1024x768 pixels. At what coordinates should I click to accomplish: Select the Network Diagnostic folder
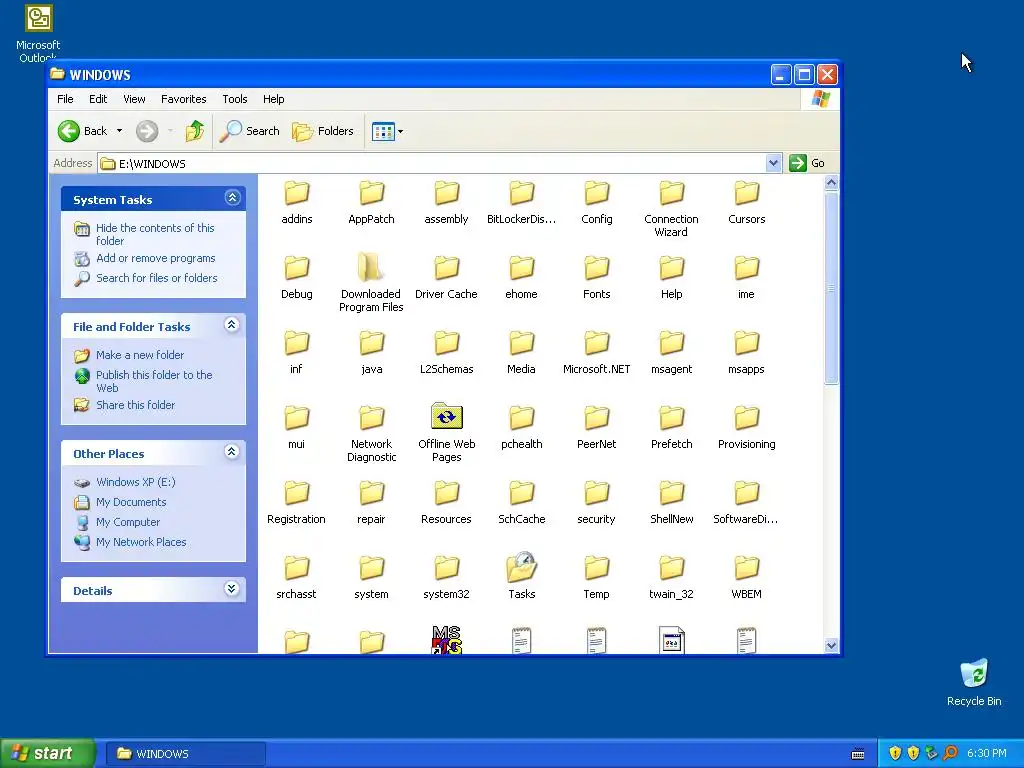pos(371,417)
